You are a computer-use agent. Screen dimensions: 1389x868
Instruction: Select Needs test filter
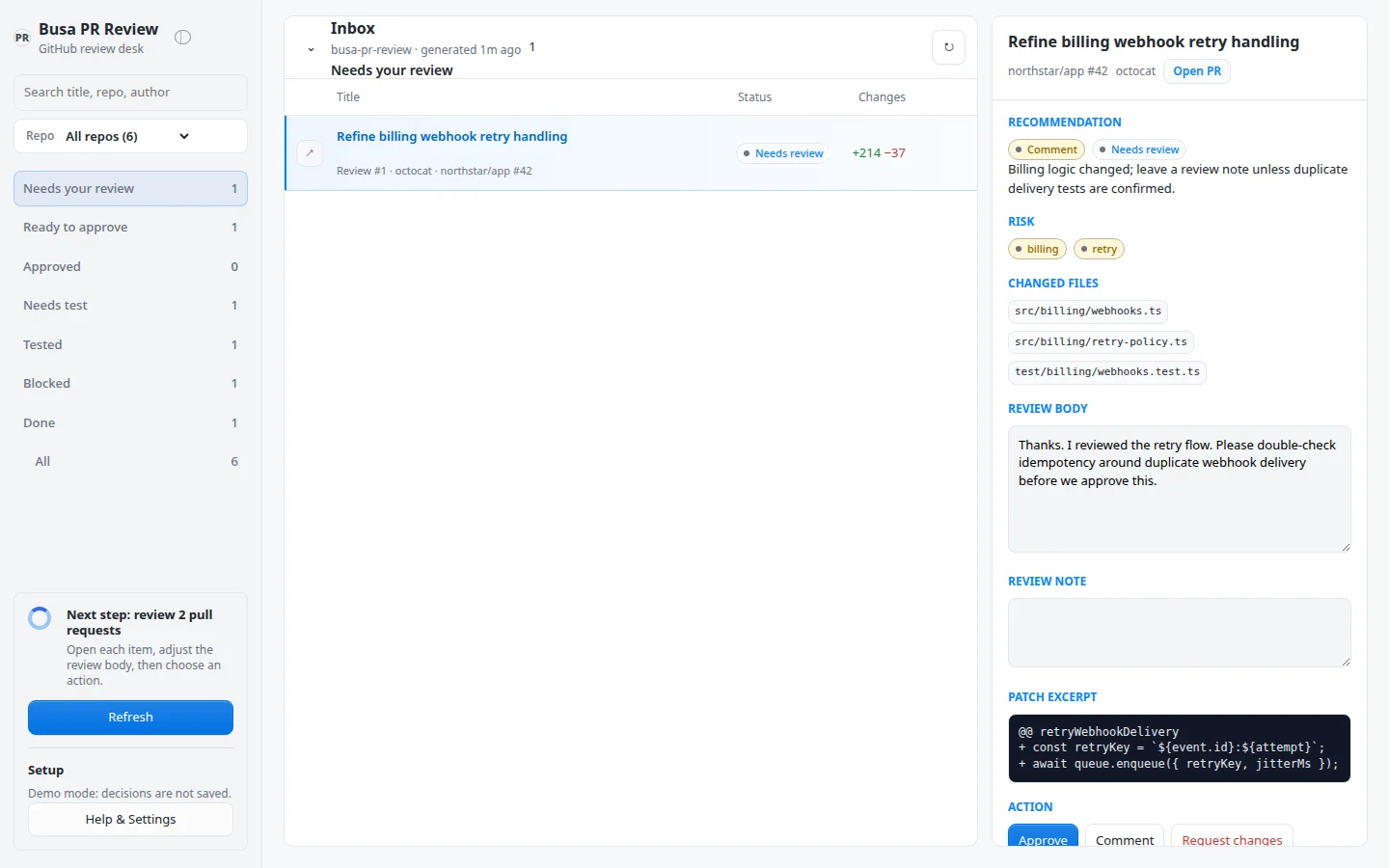[130, 306]
